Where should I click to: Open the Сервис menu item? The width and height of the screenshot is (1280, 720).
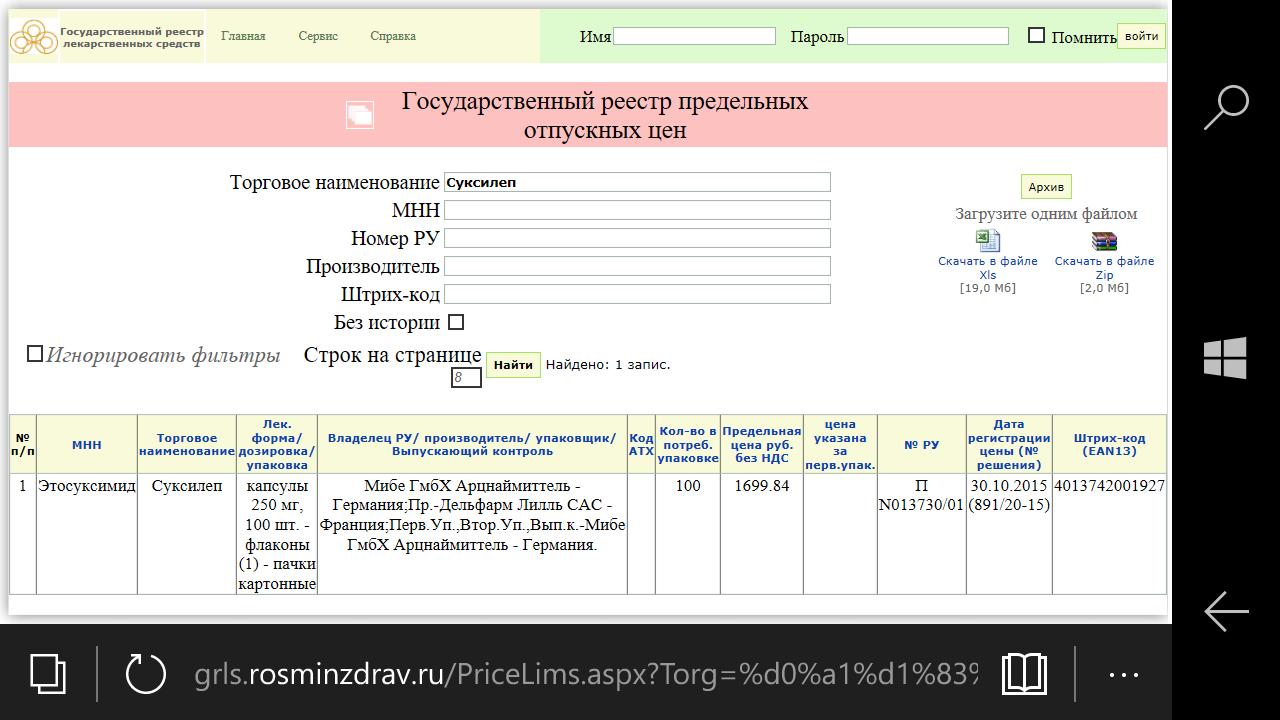pos(318,36)
